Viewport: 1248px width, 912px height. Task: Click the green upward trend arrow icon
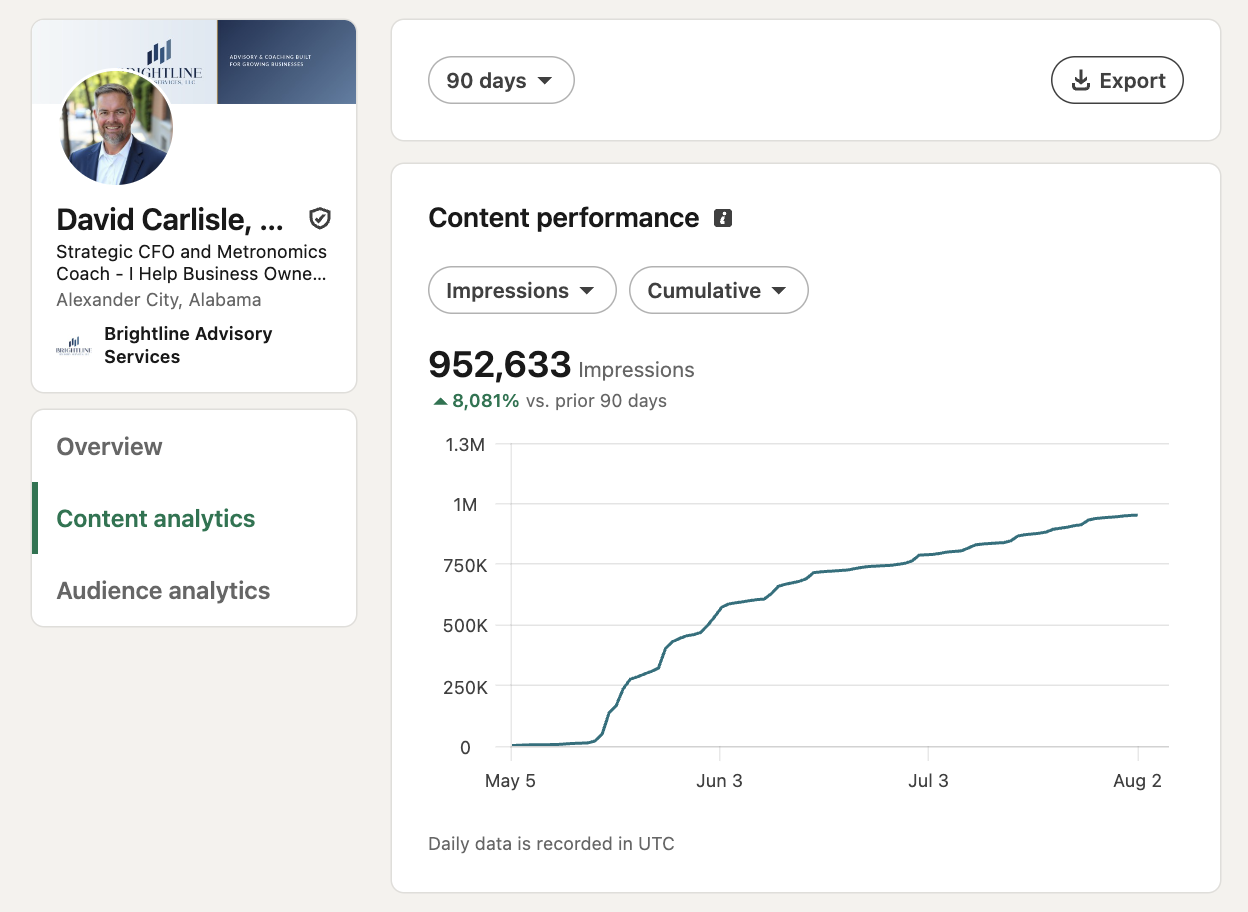pos(440,401)
